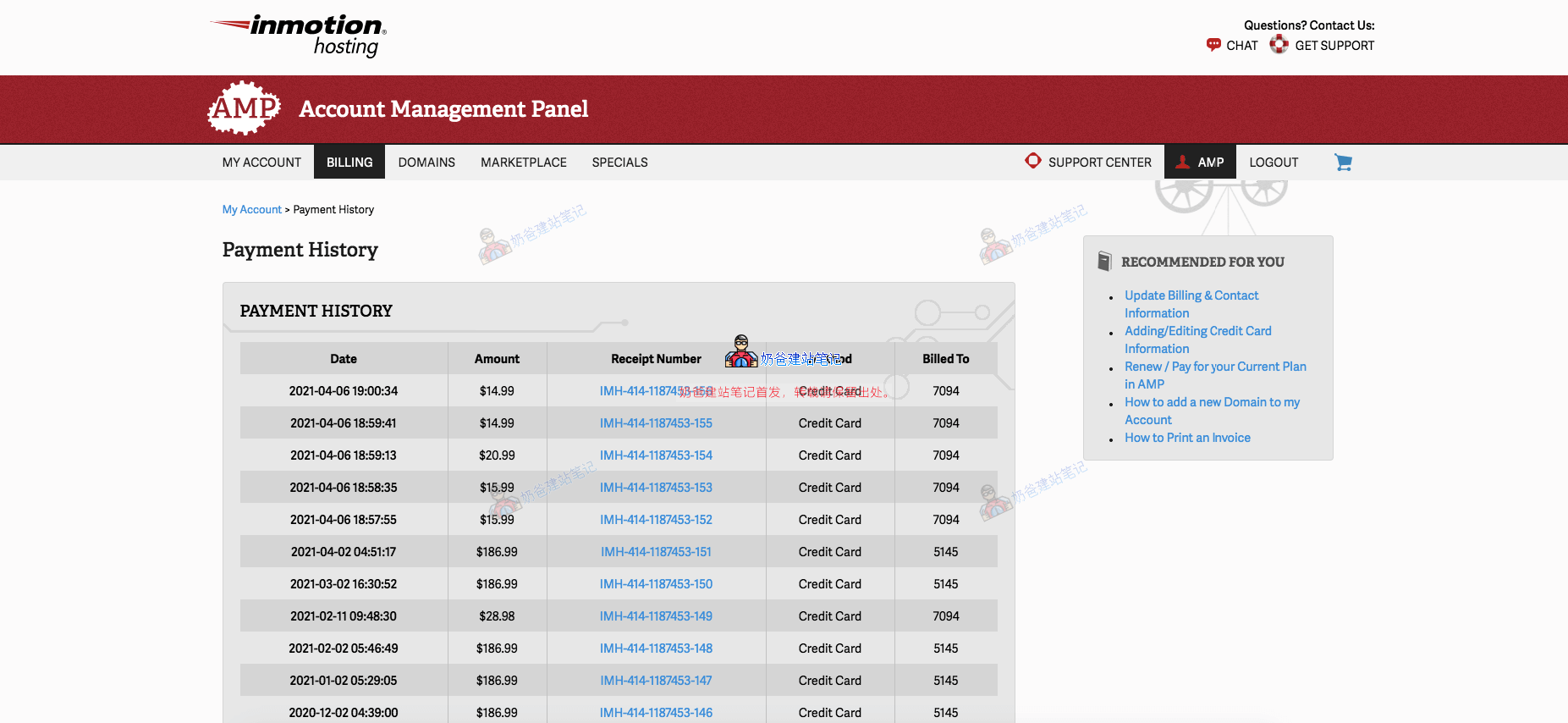
Task: Go to the Marketplace menu
Action: 524,163
